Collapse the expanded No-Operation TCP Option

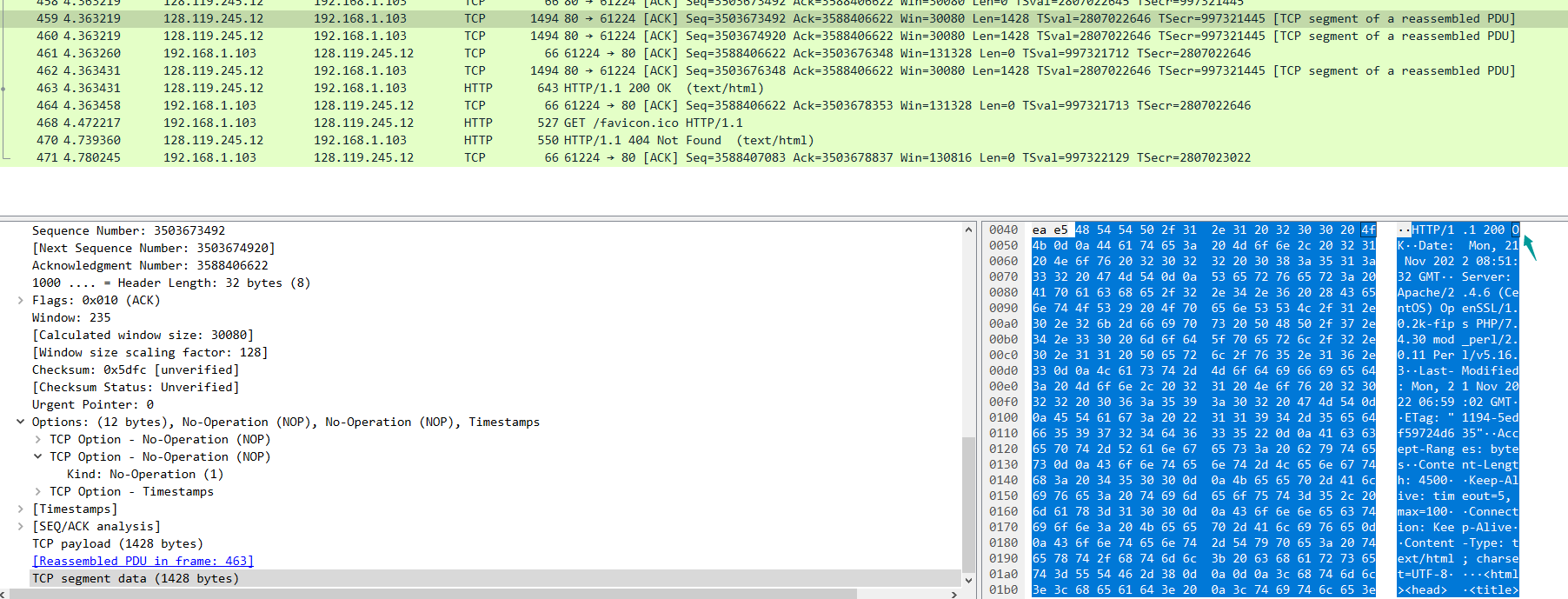coord(37,456)
